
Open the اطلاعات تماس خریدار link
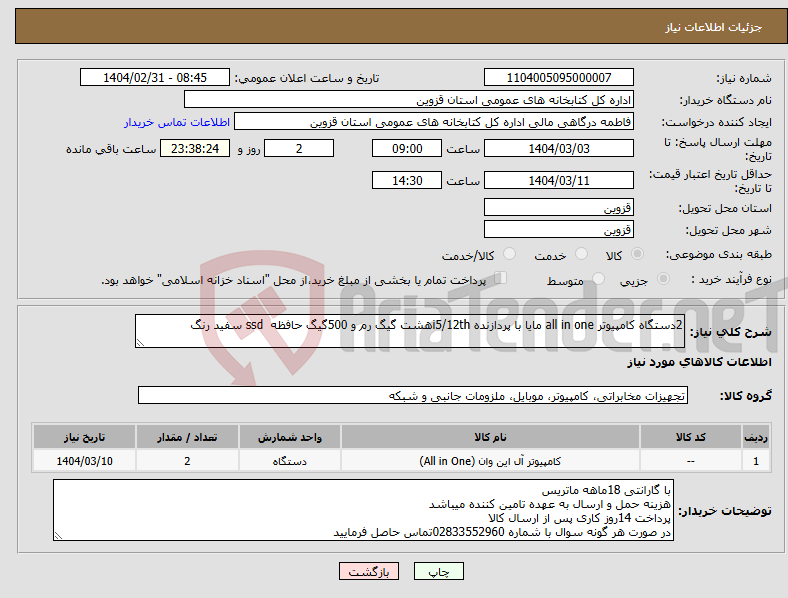[x=177, y=122]
